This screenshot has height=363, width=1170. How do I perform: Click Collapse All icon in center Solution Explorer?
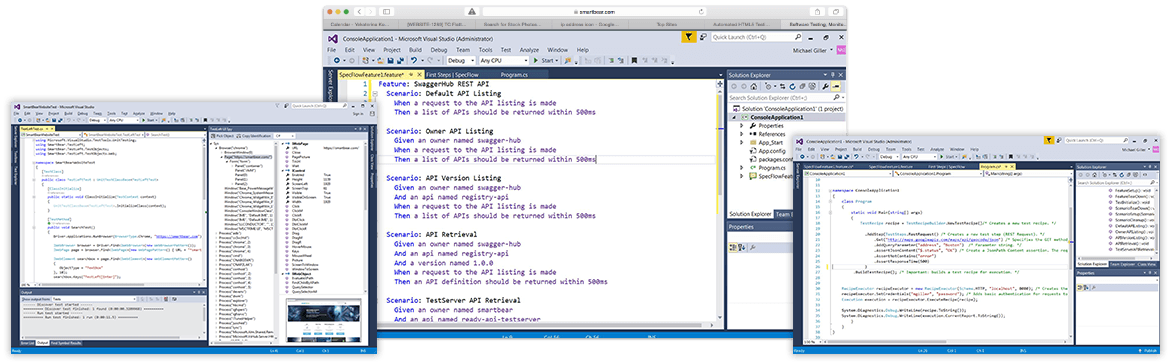(802, 87)
